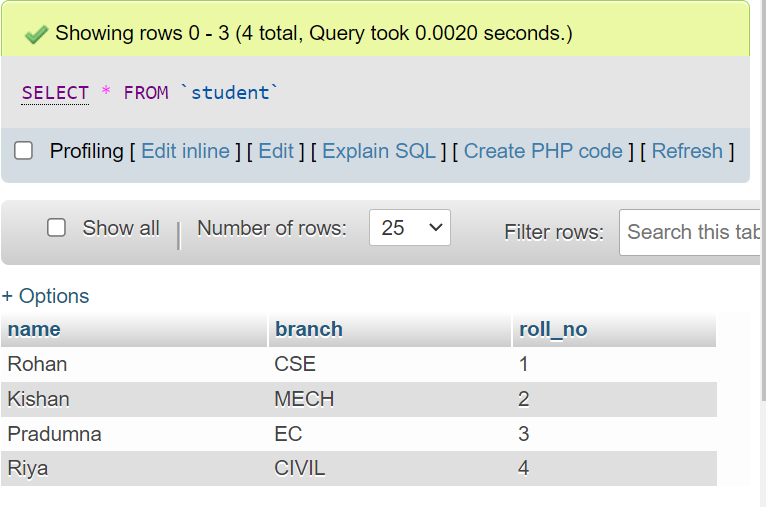Open the Explain SQL link
The image size is (766, 507).
(379, 151)
